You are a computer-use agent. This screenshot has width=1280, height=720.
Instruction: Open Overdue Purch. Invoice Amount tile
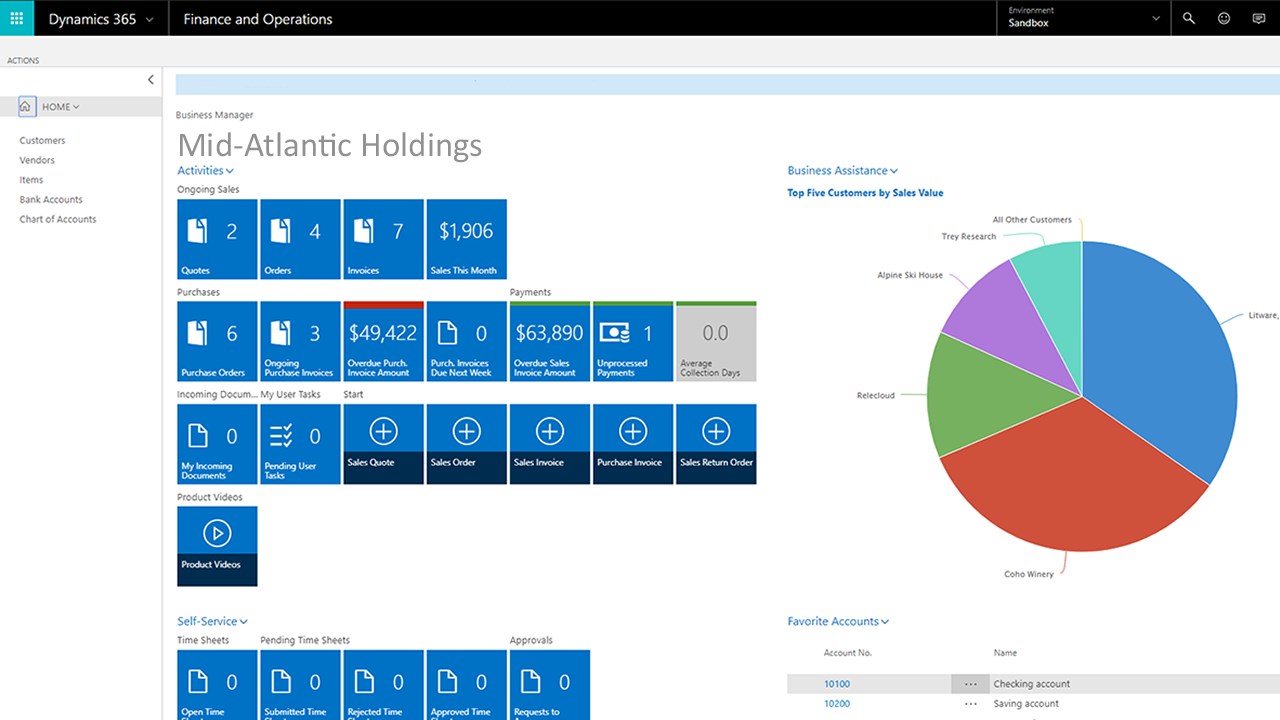point(383,341)
